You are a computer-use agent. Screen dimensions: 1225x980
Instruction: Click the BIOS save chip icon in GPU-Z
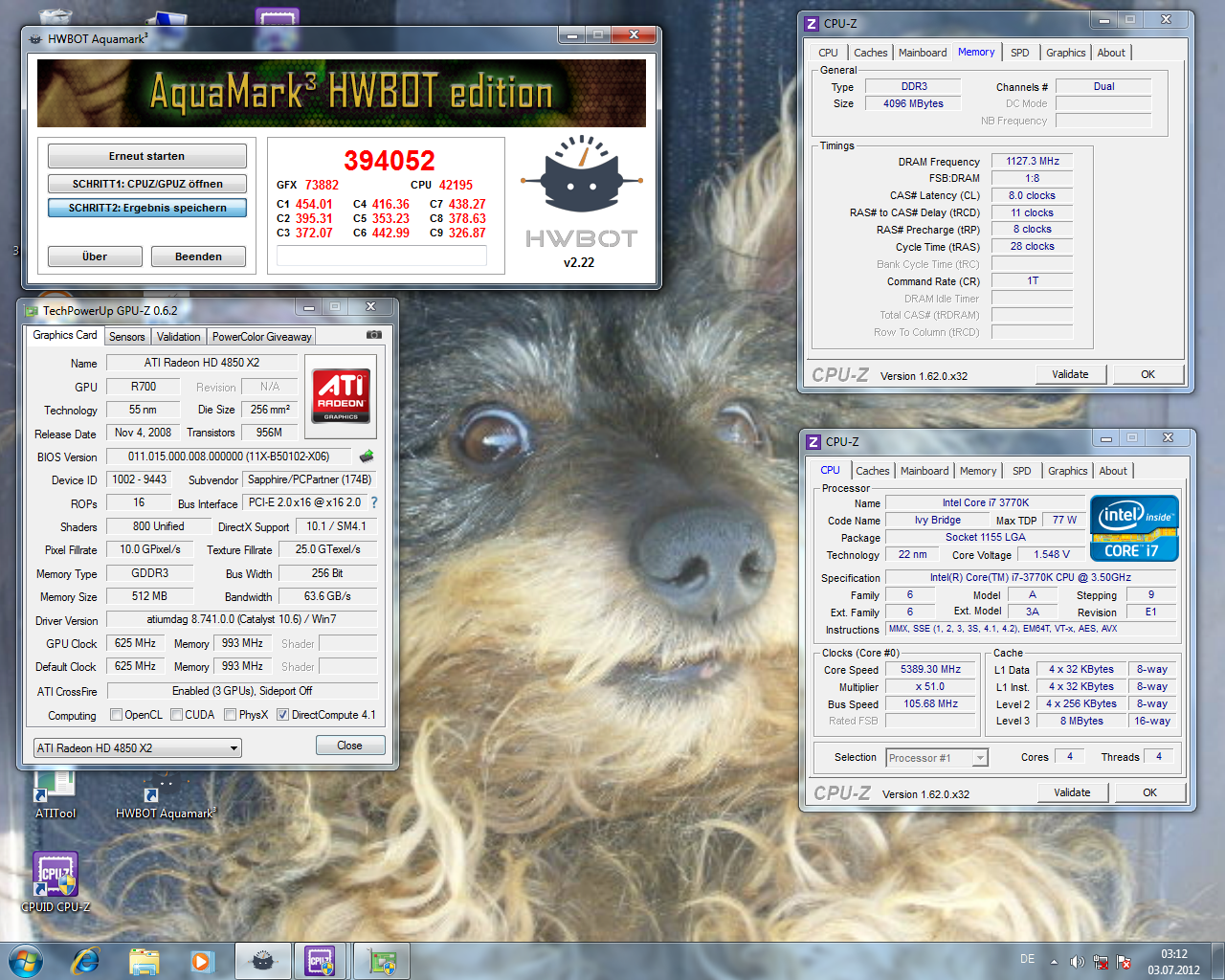click(x=366, y=457)
